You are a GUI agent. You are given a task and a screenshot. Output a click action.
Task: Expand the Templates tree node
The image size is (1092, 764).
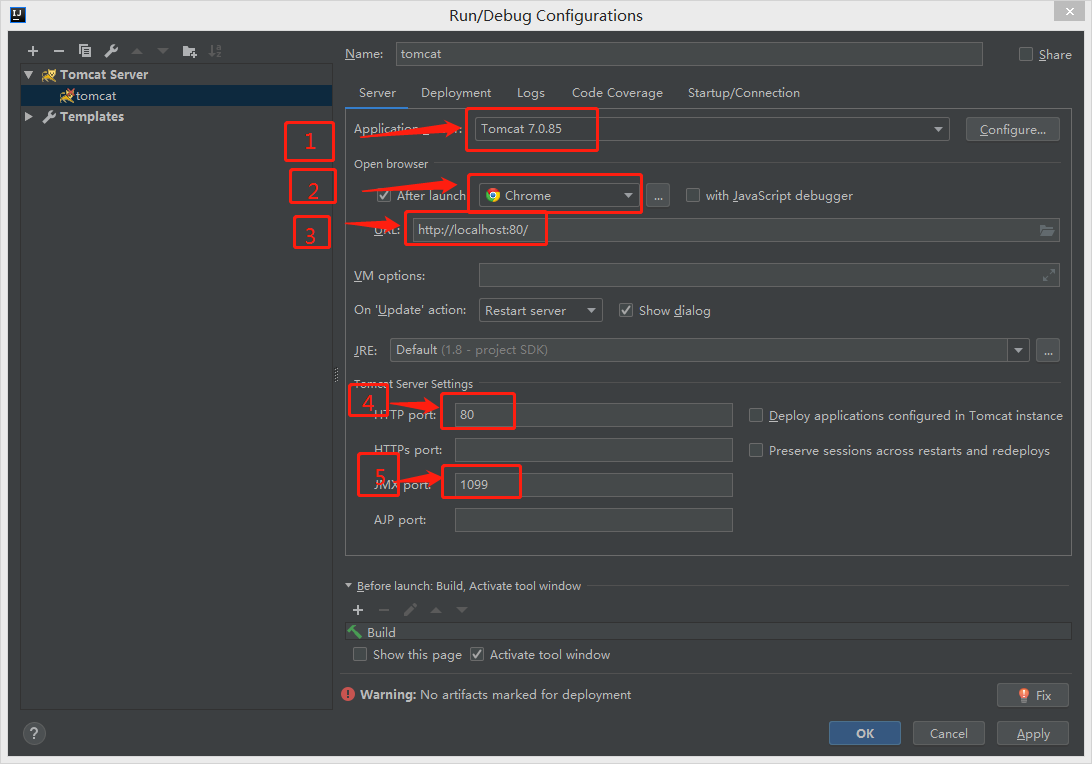pos(29,116)
